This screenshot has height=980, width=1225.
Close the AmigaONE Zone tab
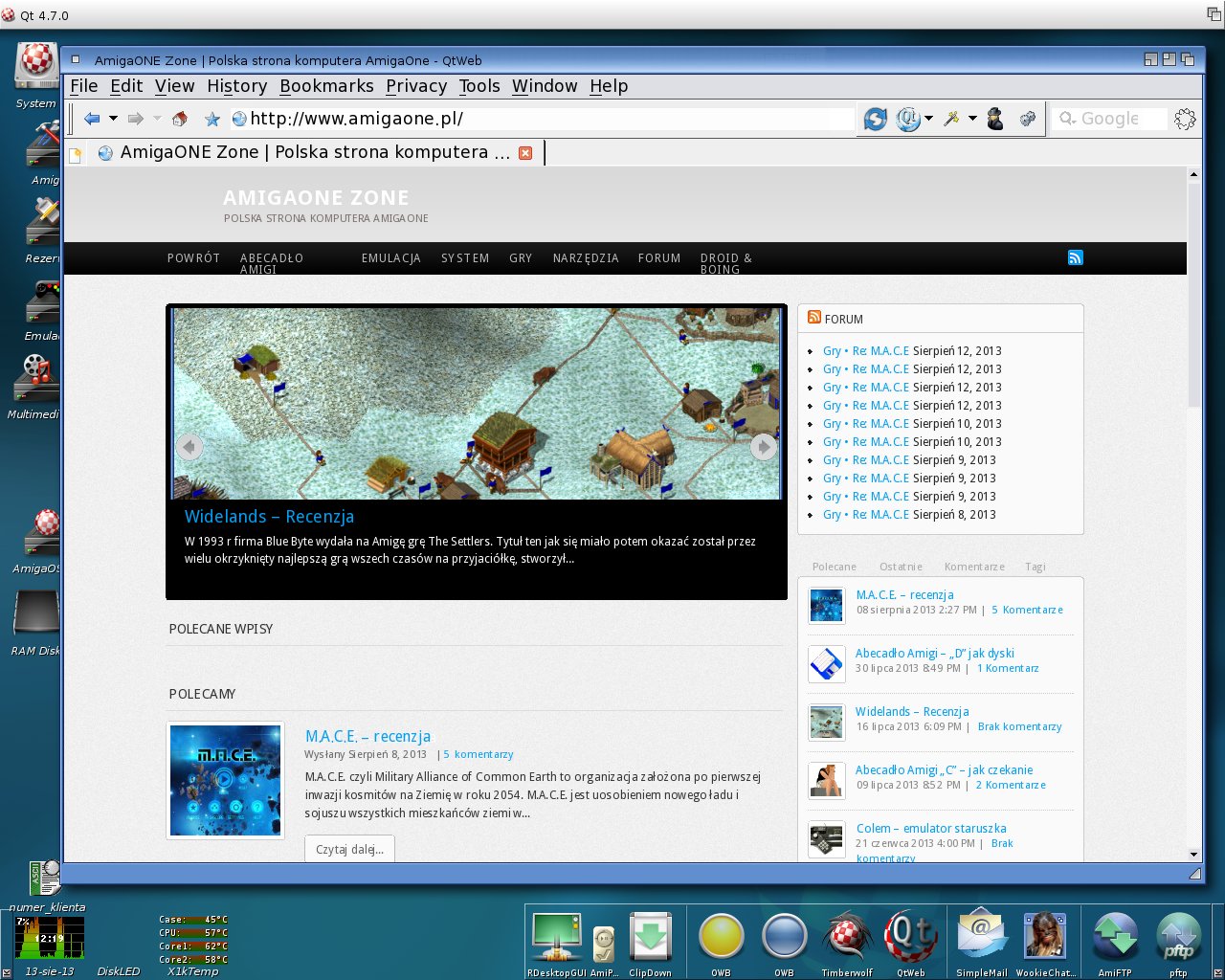point(525,152)
